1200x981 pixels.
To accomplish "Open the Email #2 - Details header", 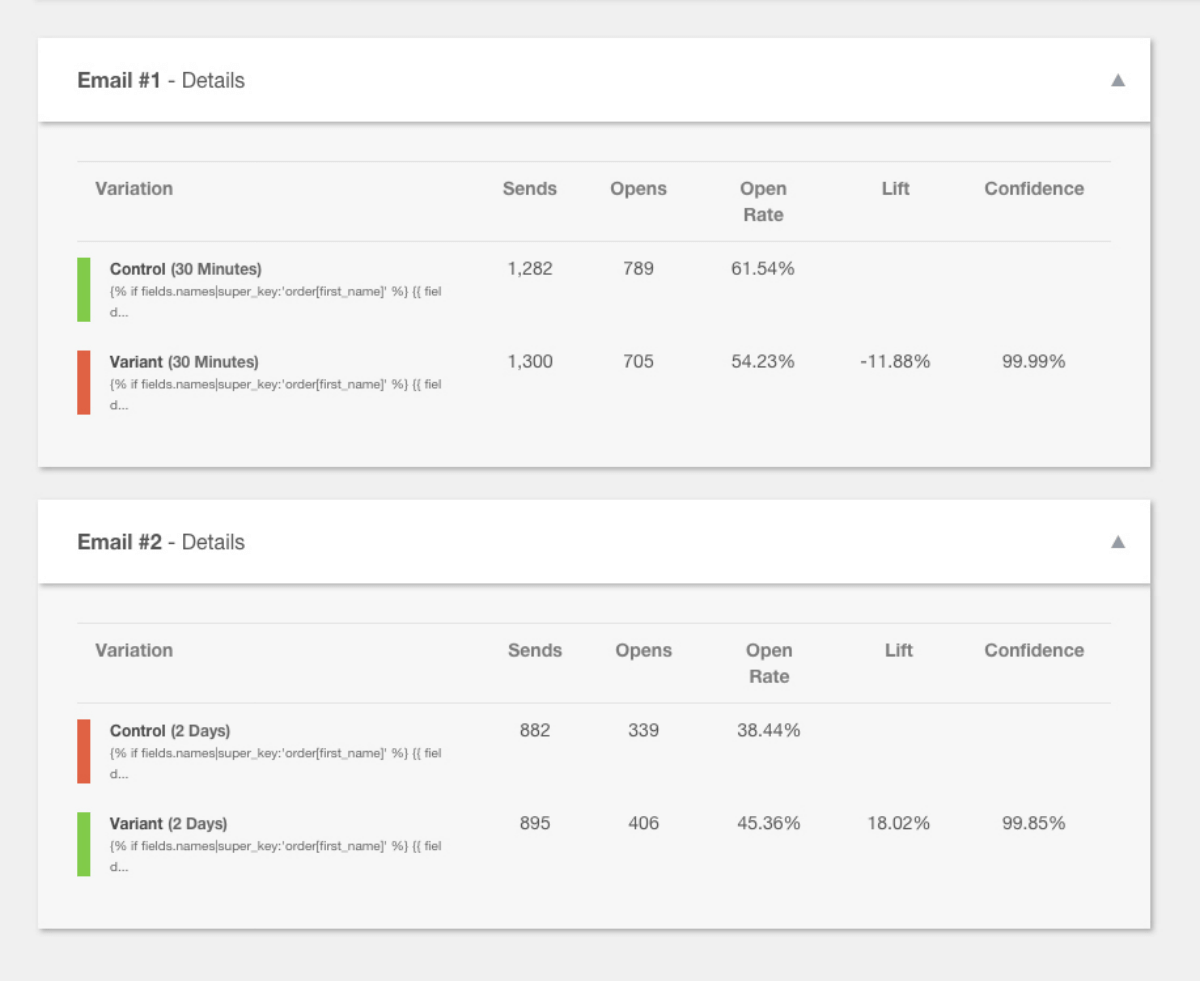I will pos(160,541).
